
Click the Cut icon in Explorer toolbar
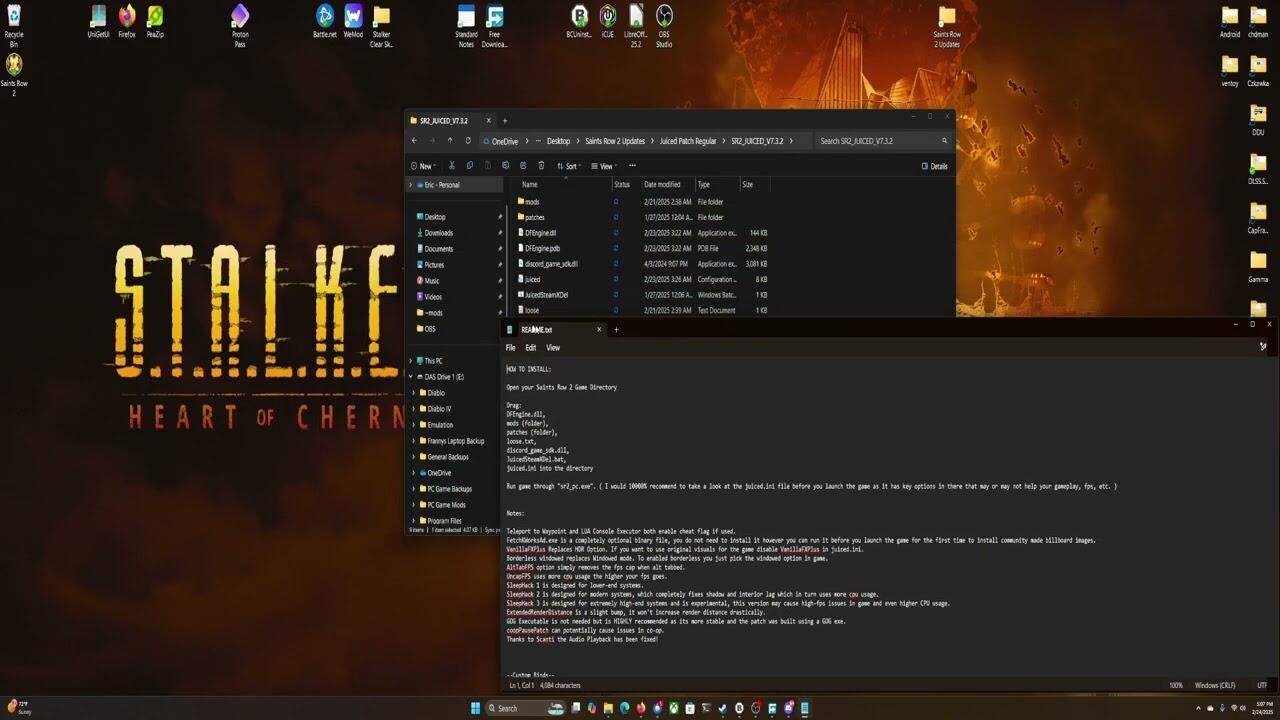click(x=452, y=166)
